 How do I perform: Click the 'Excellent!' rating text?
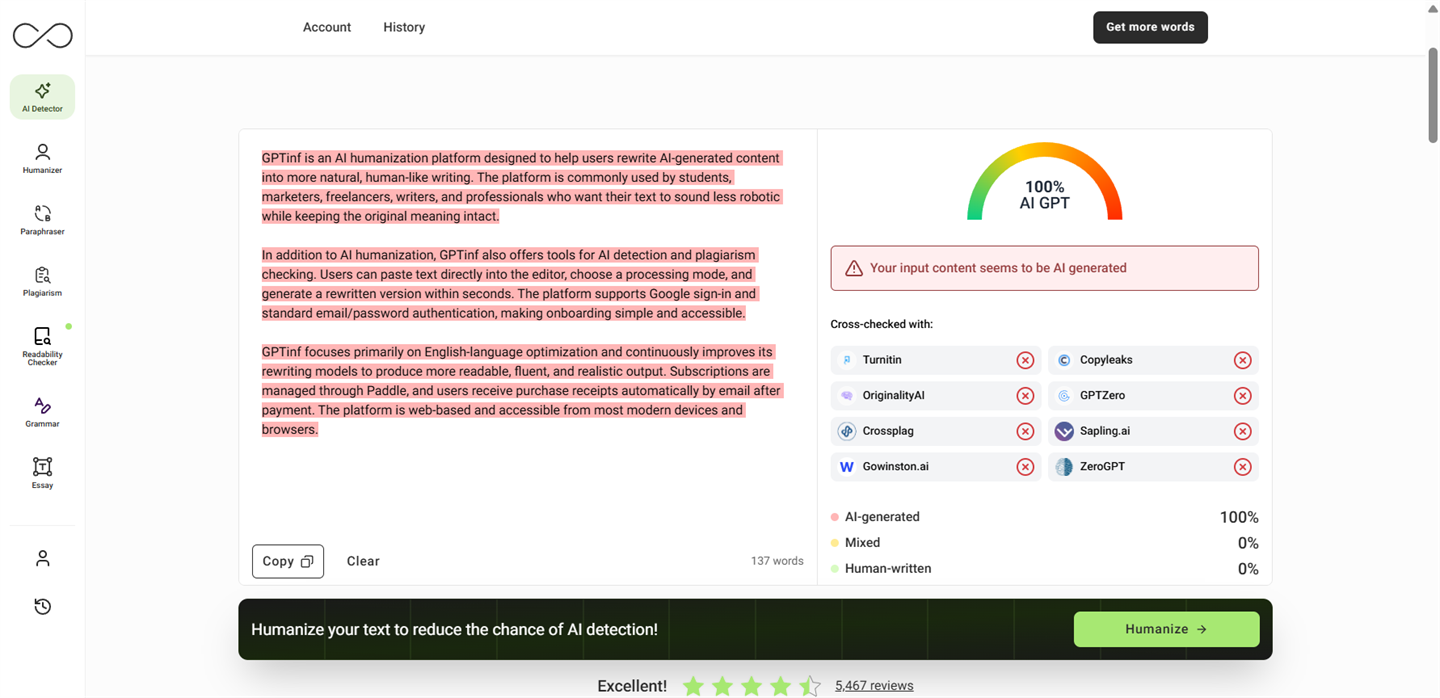pyautogui.click(x=632, y=686)
